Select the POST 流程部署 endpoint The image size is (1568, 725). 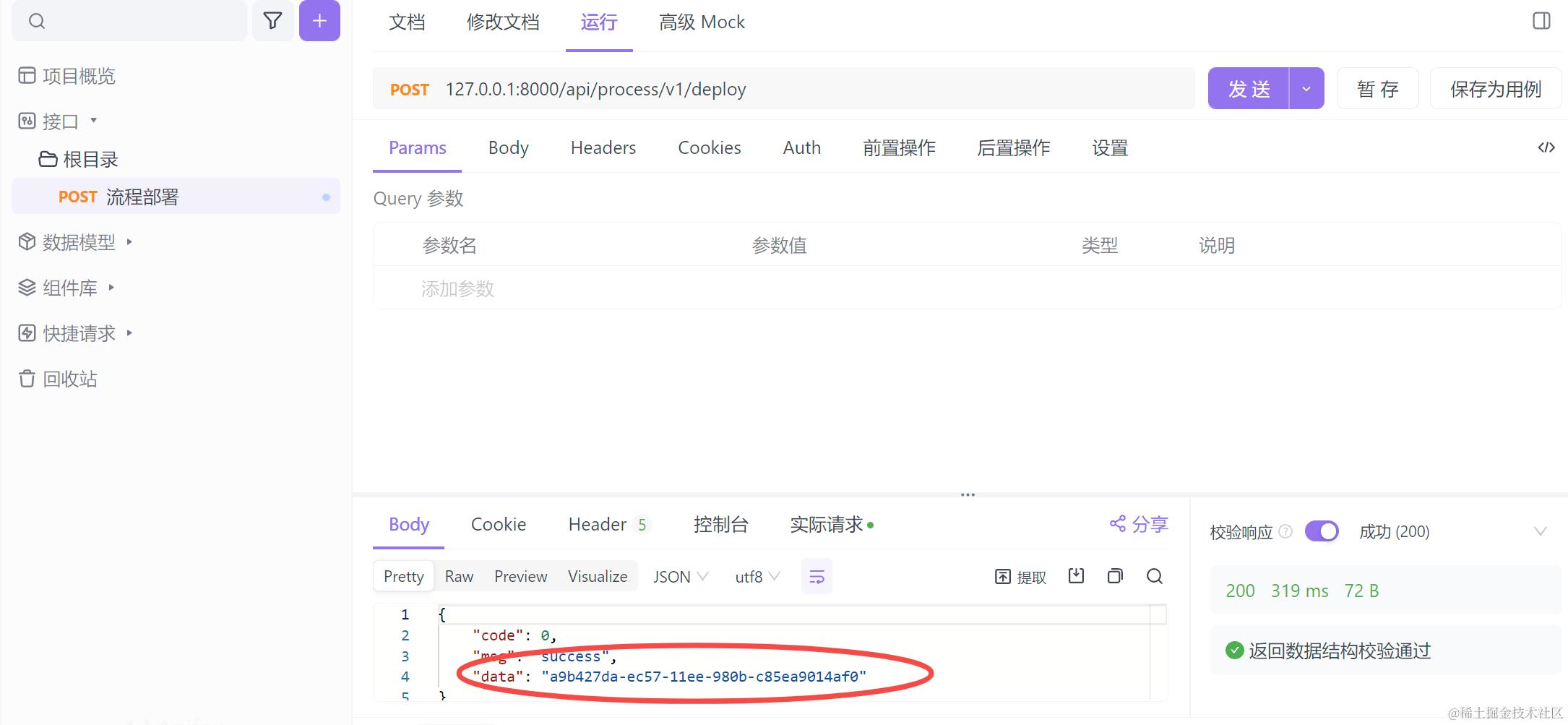[x=176, y=197]
